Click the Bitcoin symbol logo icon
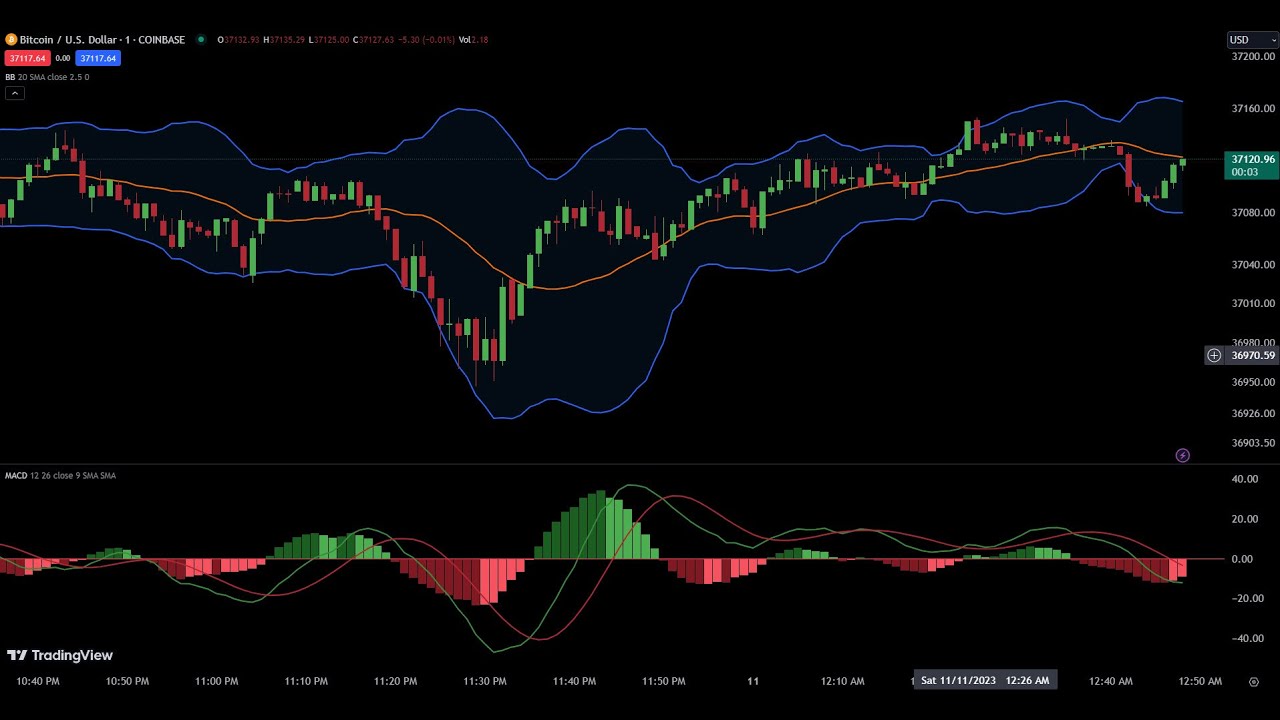The width and height of the screenshot is (1280, 720). pyautogui.click(x=11, y=40)
